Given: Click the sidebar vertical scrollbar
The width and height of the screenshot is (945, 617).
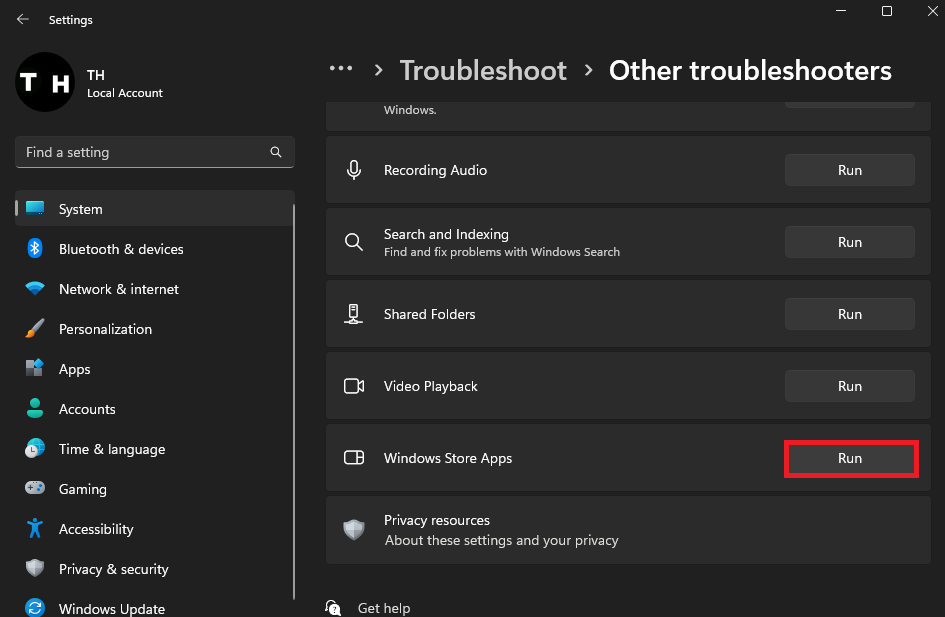Looking at the screenshot, I should coord(294,400).
